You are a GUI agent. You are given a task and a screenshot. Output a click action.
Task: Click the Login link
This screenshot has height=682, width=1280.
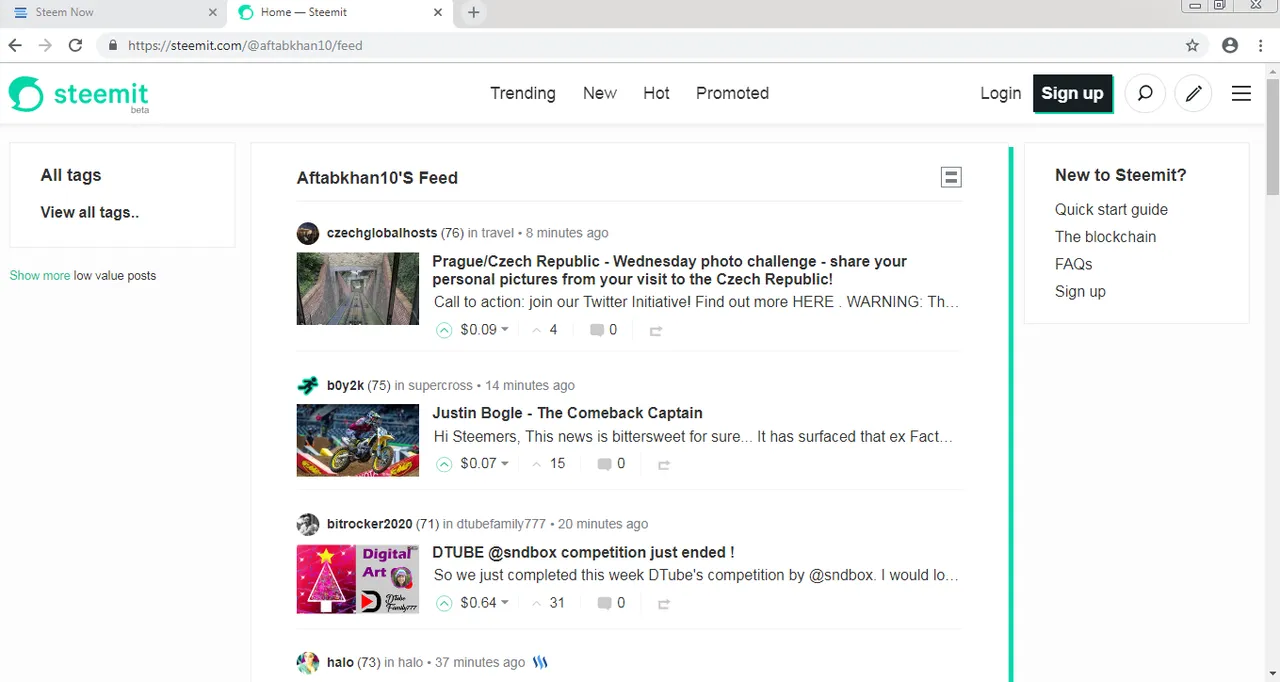click(1000, 93)
